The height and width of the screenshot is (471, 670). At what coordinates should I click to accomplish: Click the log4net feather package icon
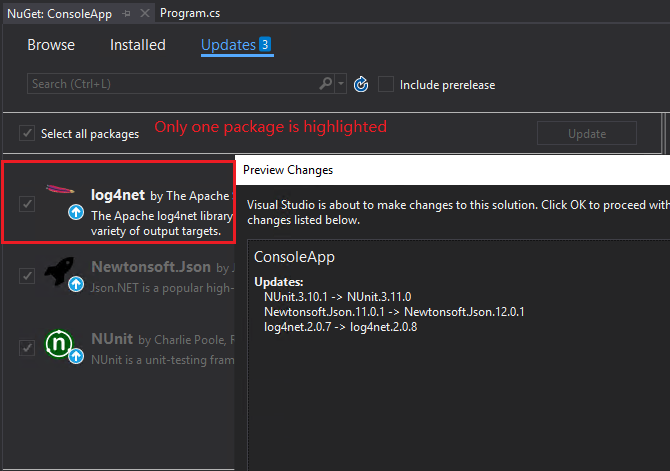pyautogui.click(x=60, y=189)
